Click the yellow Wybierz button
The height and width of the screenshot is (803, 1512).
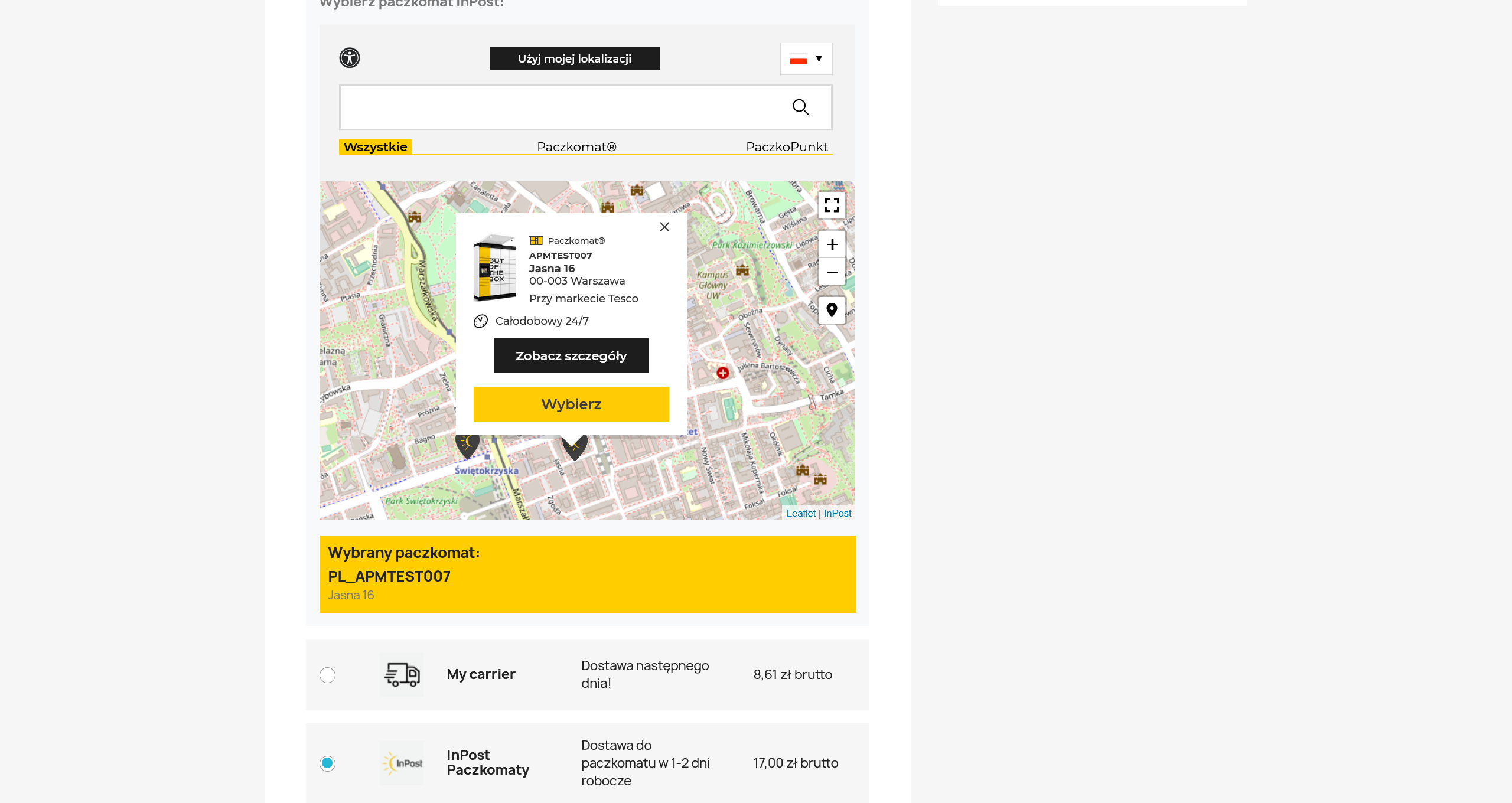(571, 404)
